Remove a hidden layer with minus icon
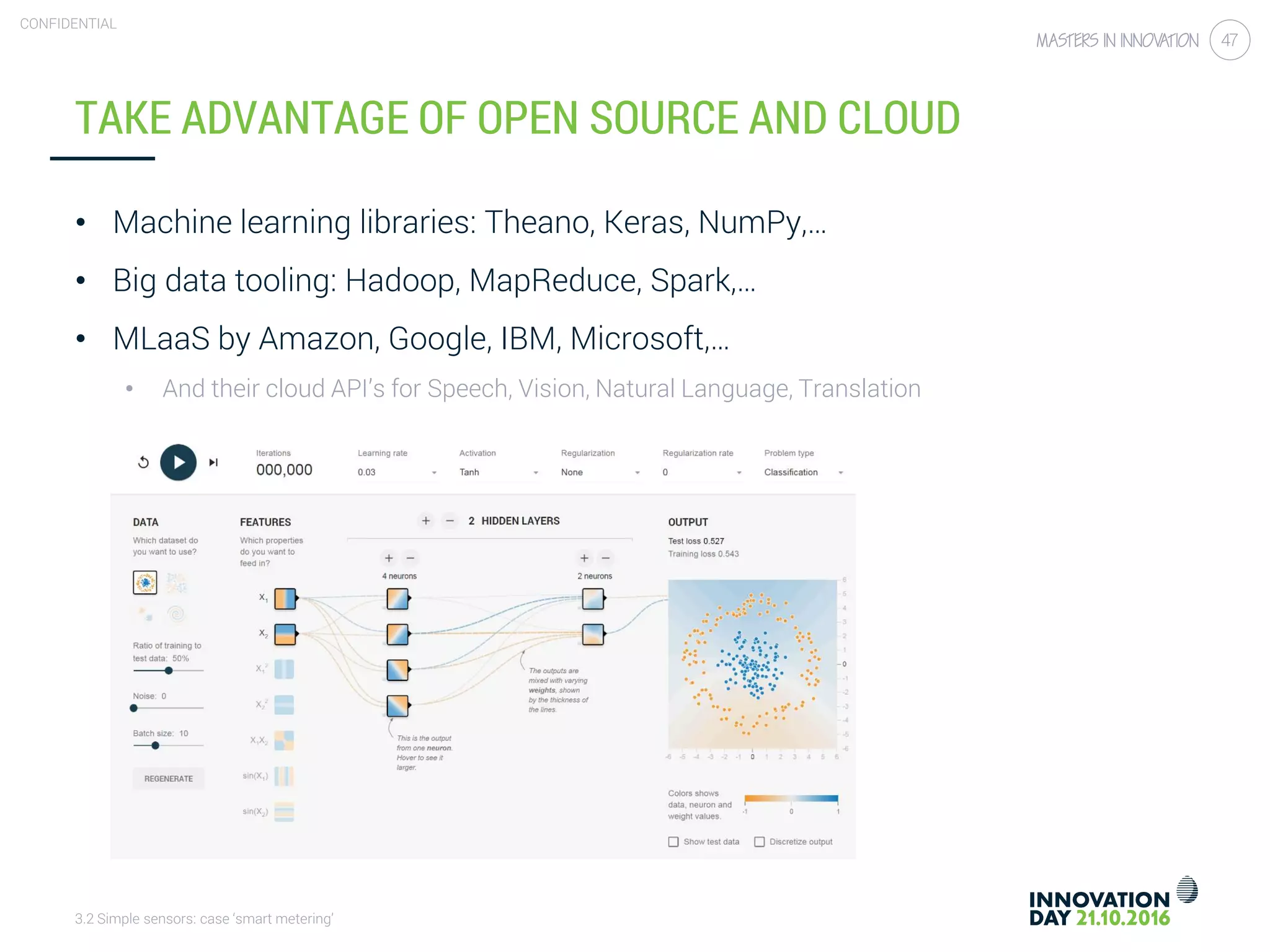 pyautogui.click(x=450, y=521)
